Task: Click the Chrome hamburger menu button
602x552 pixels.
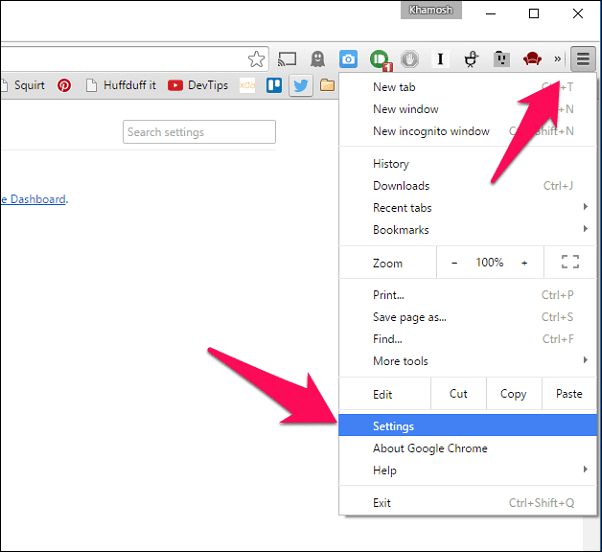Action: click(x=583, y=59)
